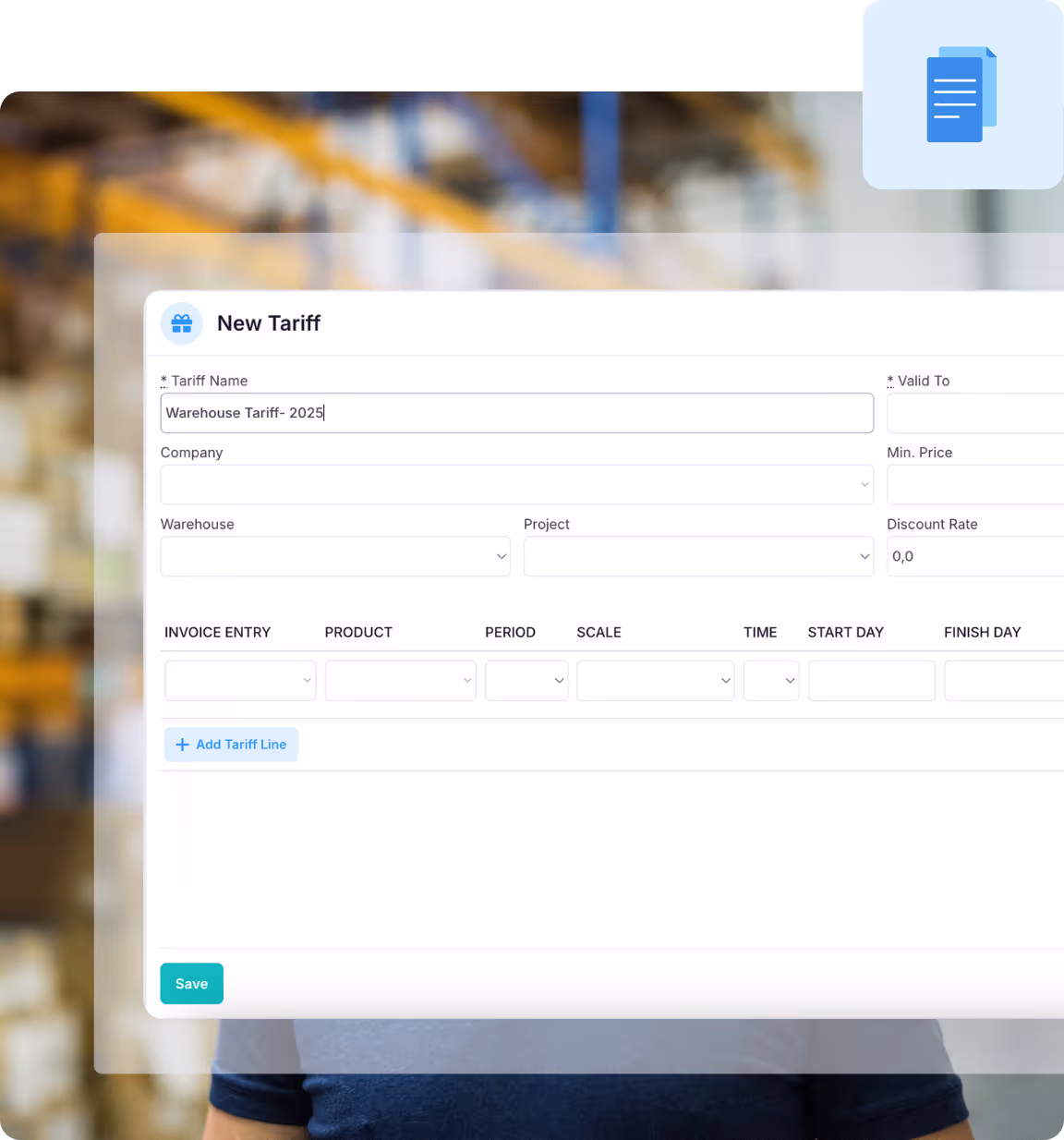Click the plus icon in Add Tariff Line
Image resolution: width=1064 pixels, height=1140 pixels.
point(182,745)
